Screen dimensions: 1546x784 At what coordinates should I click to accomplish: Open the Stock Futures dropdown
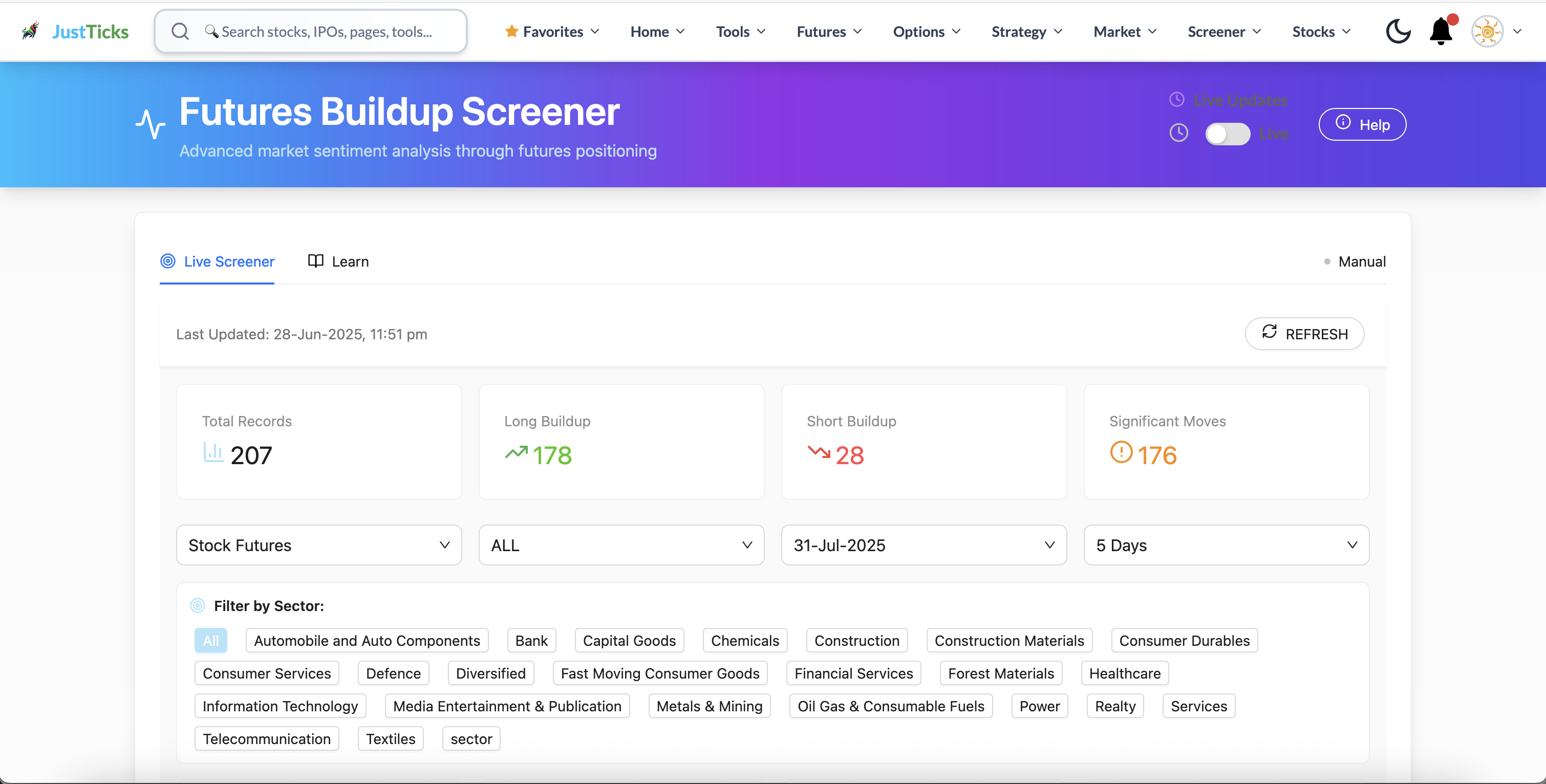click(x=319, y=545)
